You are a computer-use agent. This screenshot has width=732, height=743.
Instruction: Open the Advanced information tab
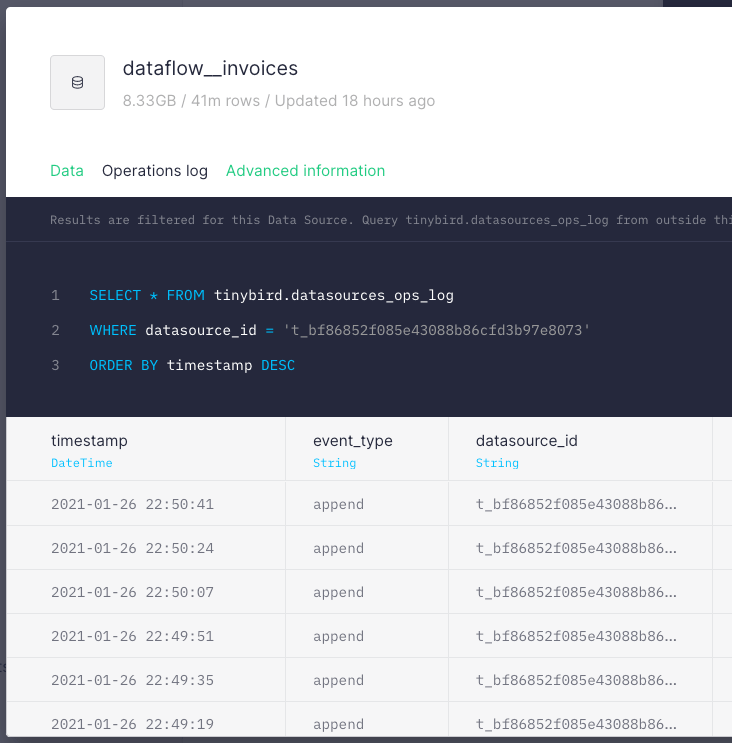point(305,171)
